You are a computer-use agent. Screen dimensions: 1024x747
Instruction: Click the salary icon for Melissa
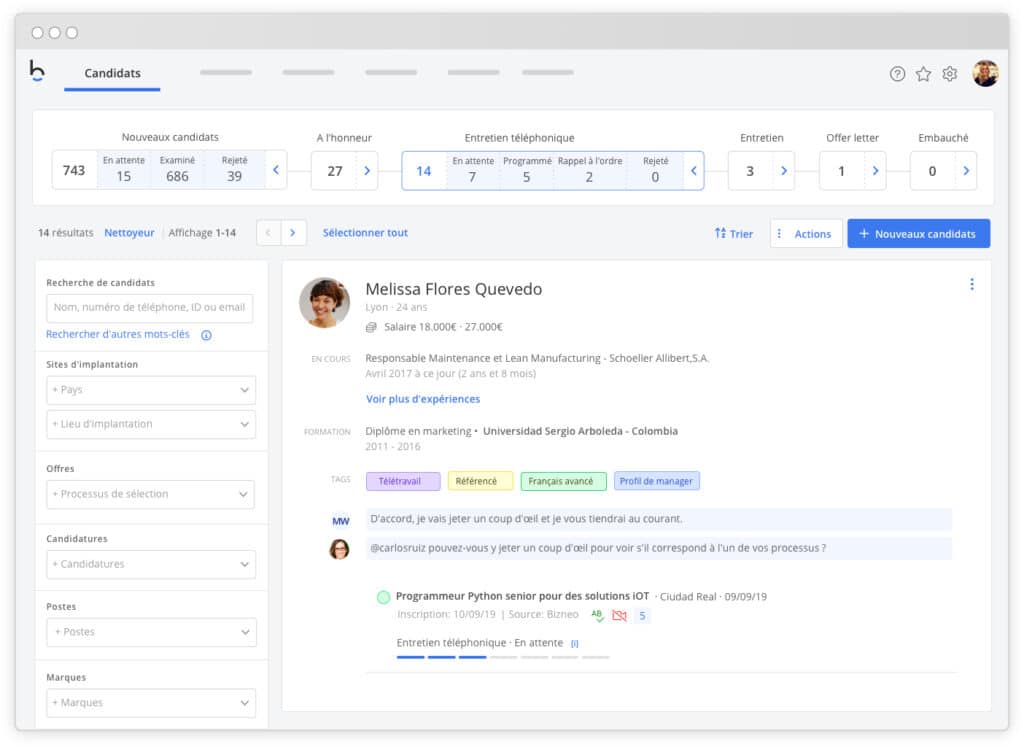pos(371,327)
